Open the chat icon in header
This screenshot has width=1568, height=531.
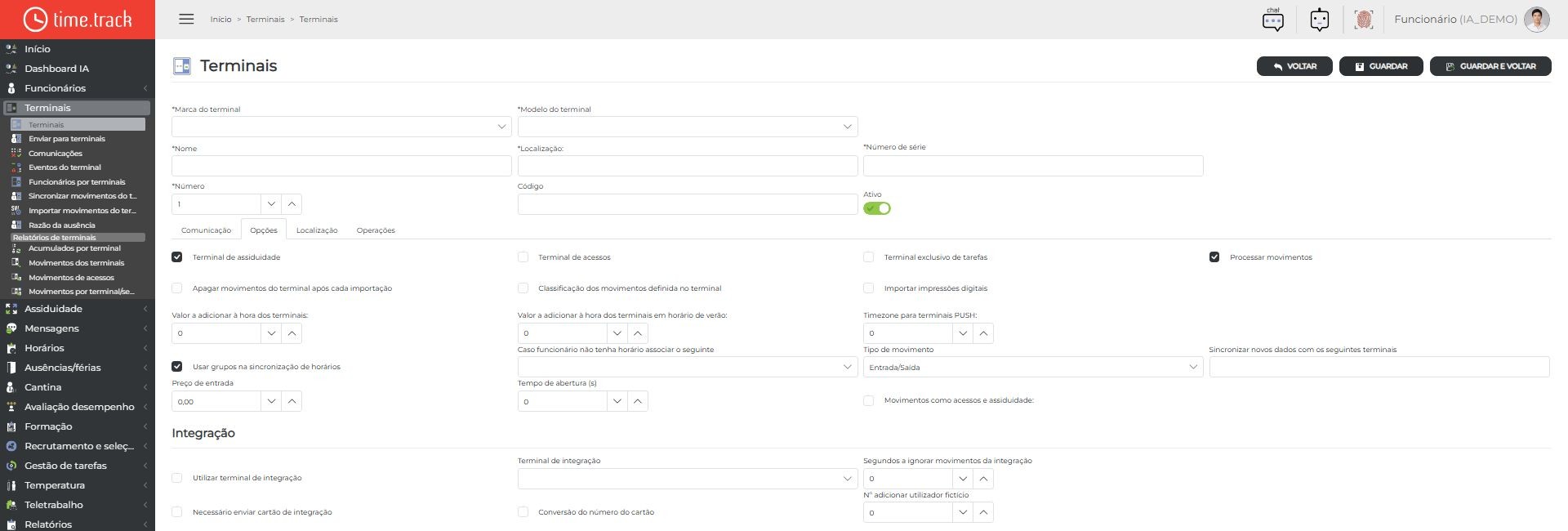1272,19
